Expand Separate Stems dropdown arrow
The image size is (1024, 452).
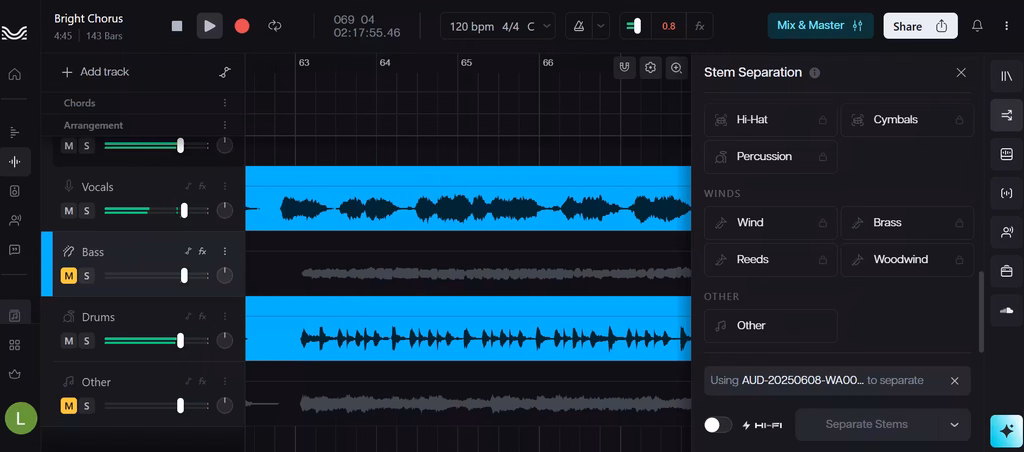point(955,425)
